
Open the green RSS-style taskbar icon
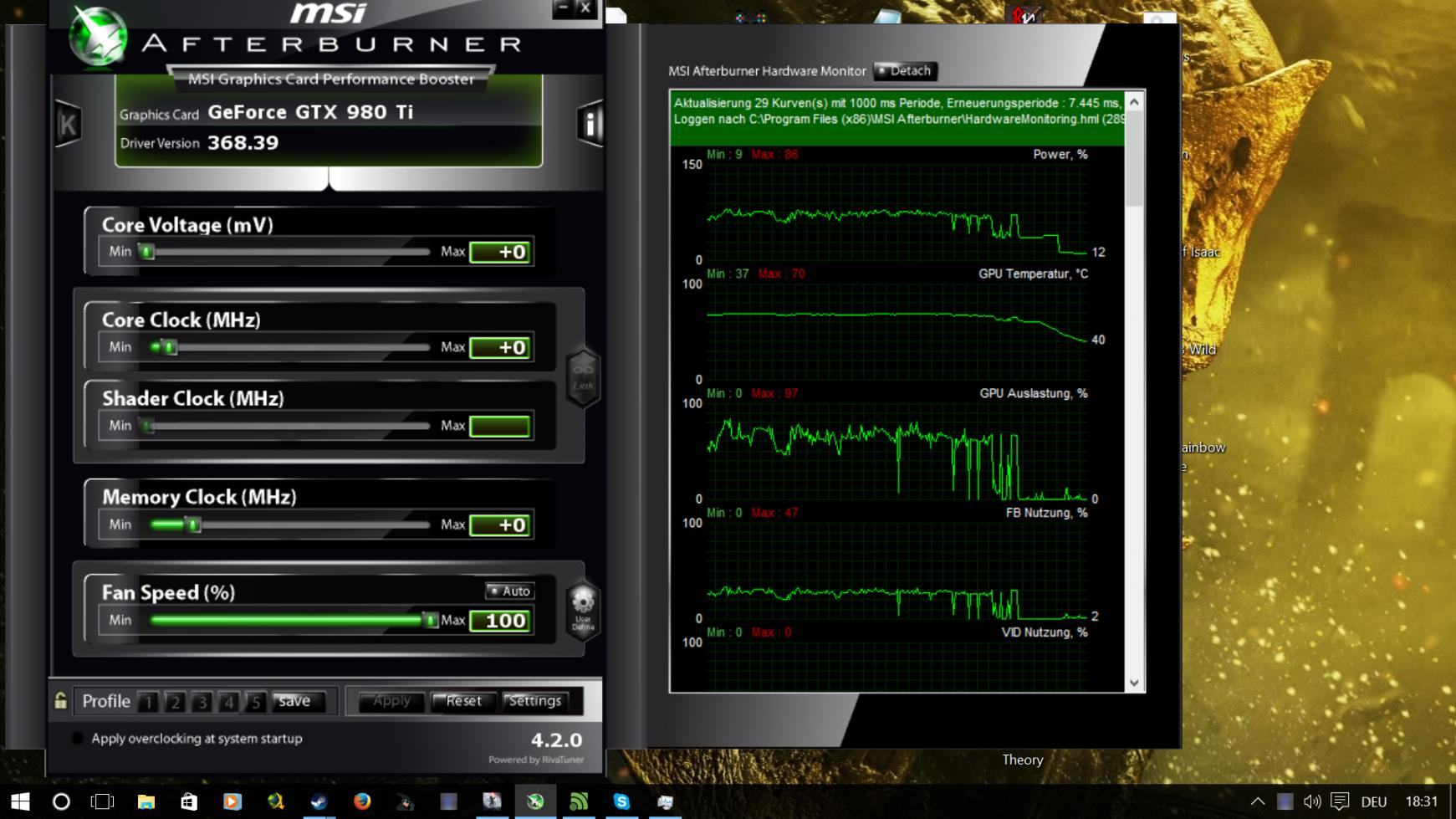(579, 801)
